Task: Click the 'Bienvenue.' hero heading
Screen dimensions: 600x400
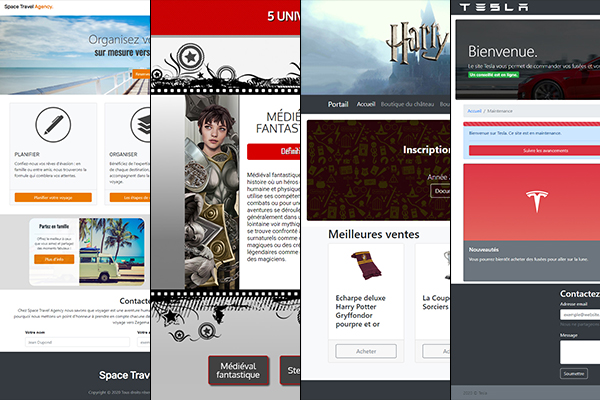Action: tap(502, 51)
